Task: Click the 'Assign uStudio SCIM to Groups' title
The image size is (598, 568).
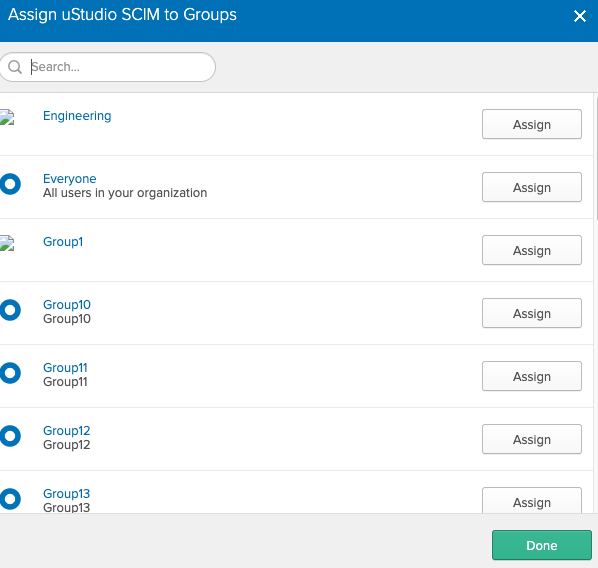Action: [x=122, y=14]
